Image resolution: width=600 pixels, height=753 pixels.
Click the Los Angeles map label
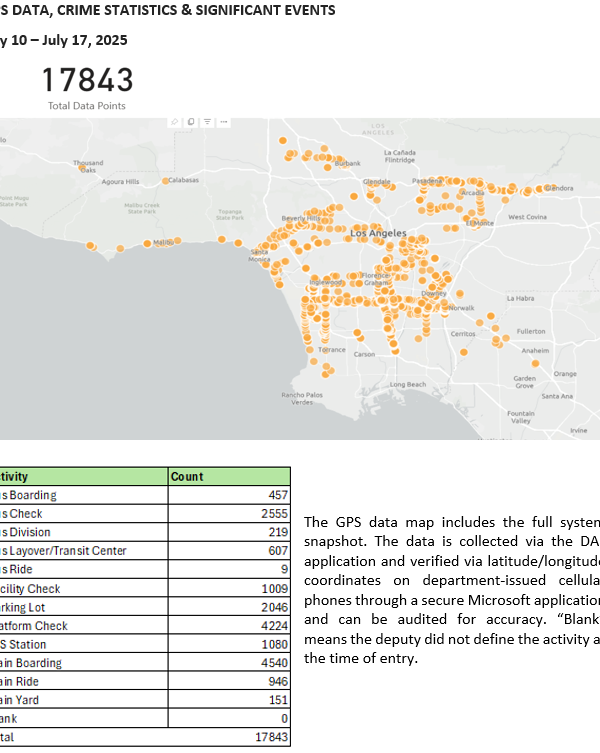coord(374,233)
